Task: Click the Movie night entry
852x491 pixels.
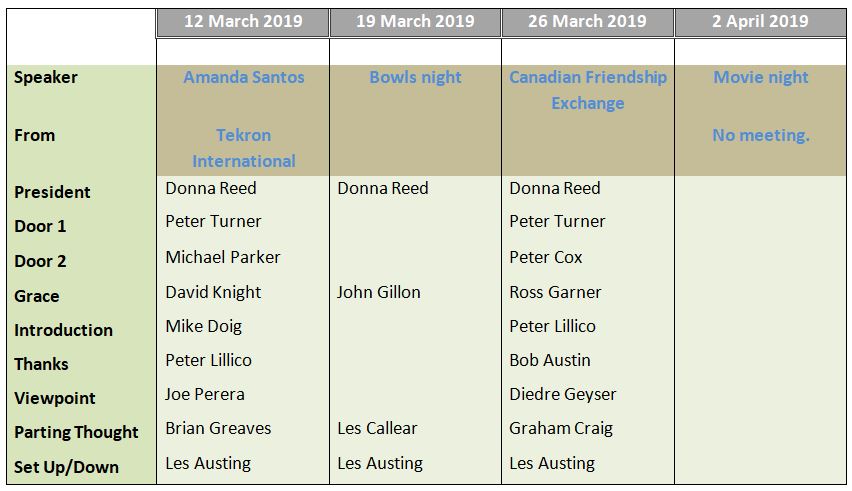Action: [x=761, y=77]
